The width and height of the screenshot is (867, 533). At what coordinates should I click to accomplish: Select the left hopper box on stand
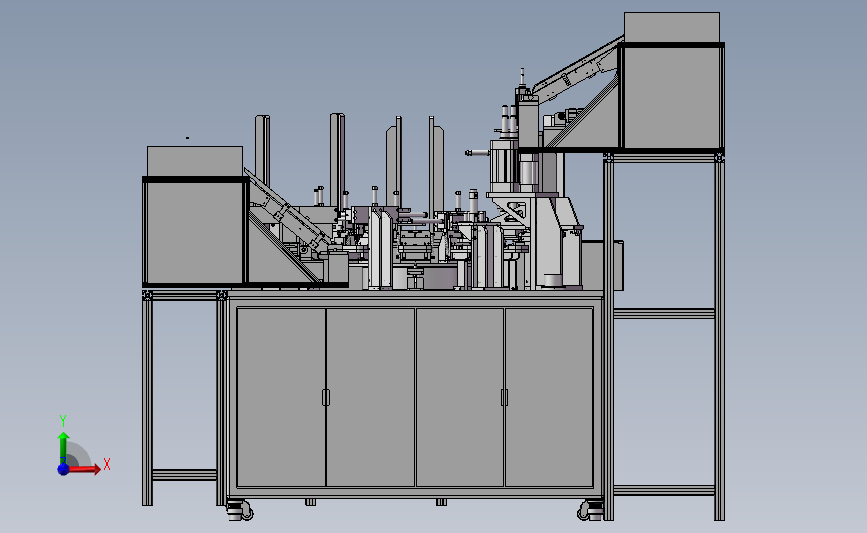tap(195, 216)
